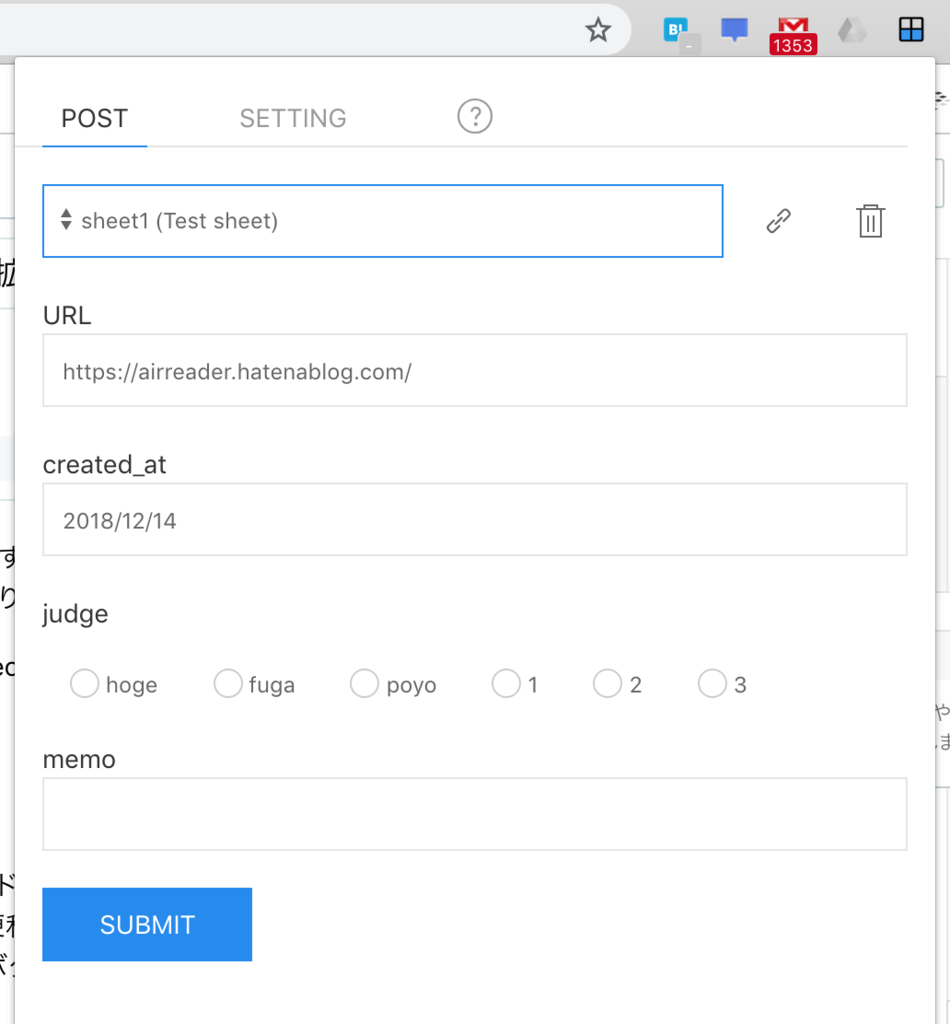Select the hoge radio option
The height and width of the screenshot is (1024, 950).
(84, 684)
